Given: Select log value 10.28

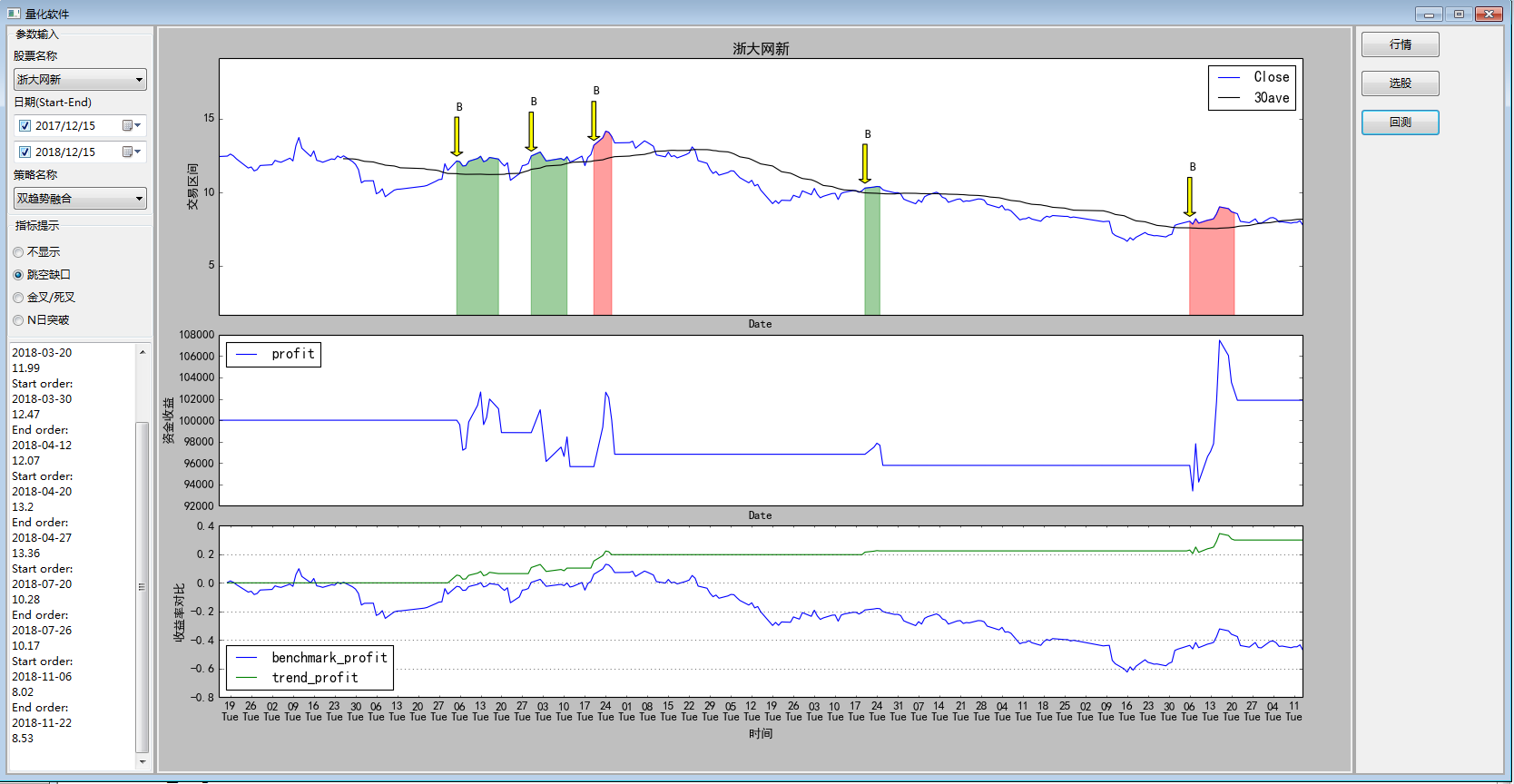Looking at the screenshot, I should pyautogui.click(x=25, y=600).
